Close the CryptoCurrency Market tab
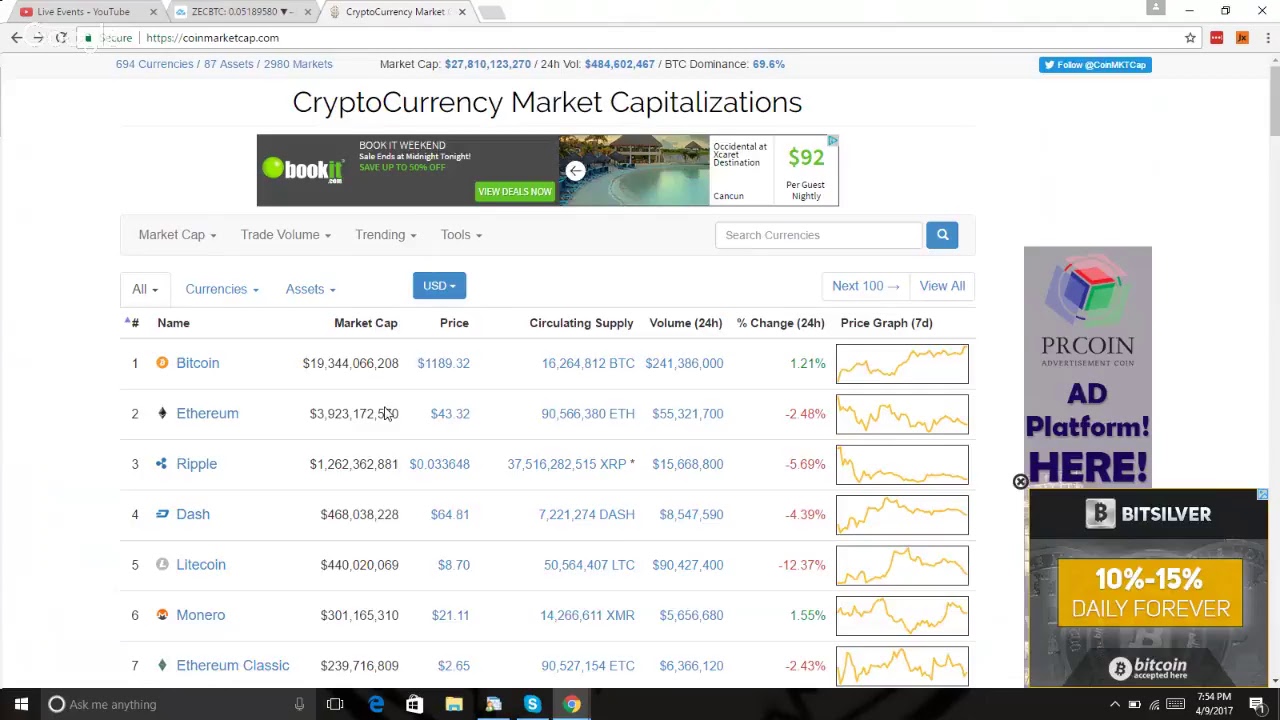The width and height of the screenshot is (1280, 720). [462, 12]
